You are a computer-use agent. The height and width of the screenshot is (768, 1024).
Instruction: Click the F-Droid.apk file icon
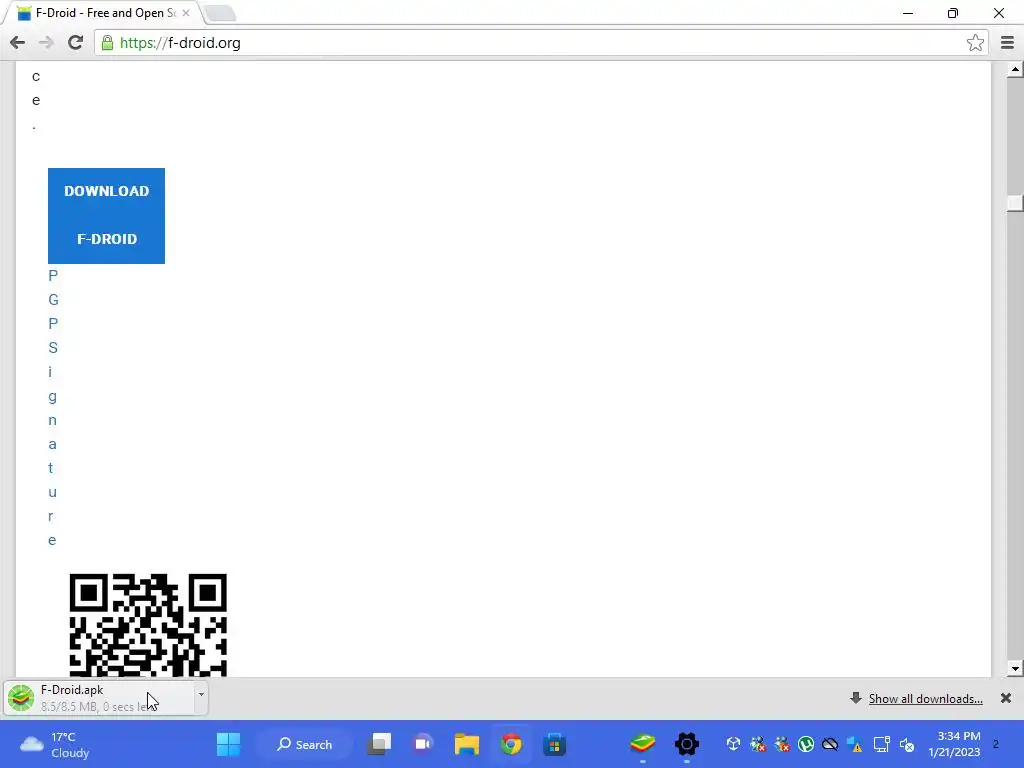pos(21,698)
